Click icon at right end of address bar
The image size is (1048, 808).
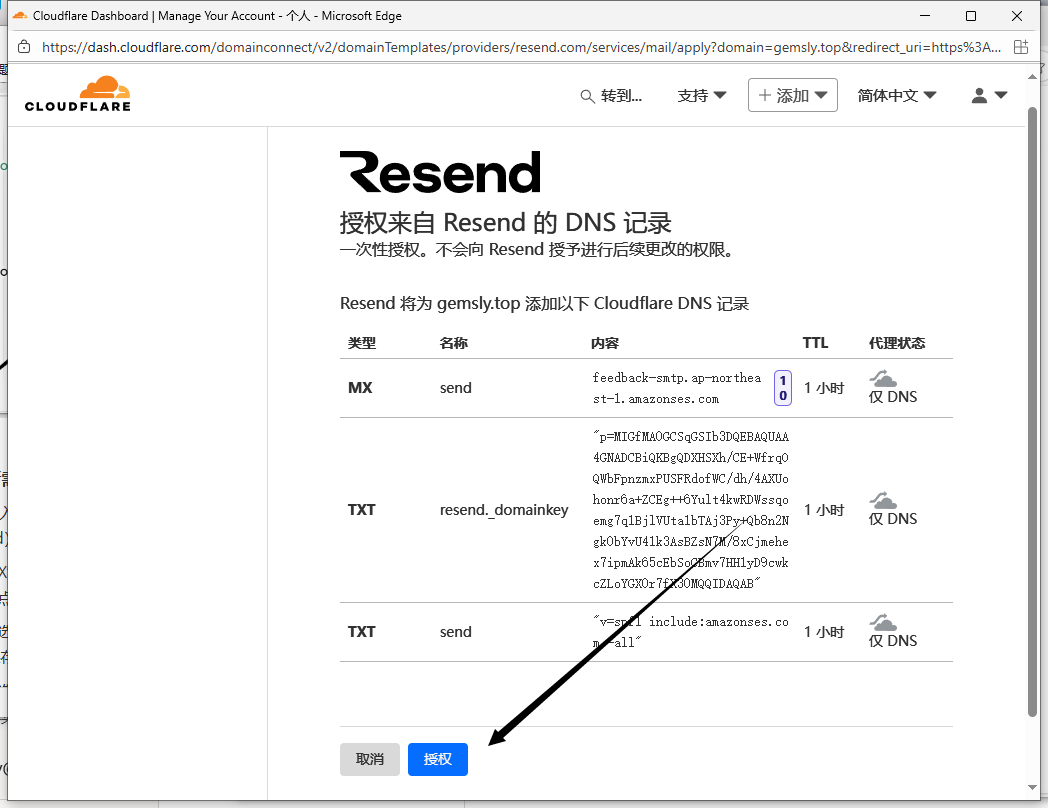coord(1020,47)
